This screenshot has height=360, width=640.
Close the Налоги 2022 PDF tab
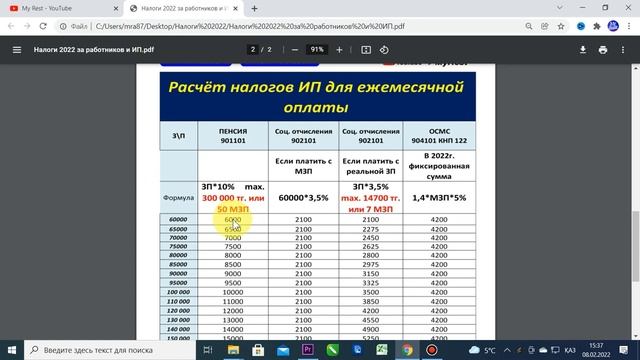click(x=236, y=8)
